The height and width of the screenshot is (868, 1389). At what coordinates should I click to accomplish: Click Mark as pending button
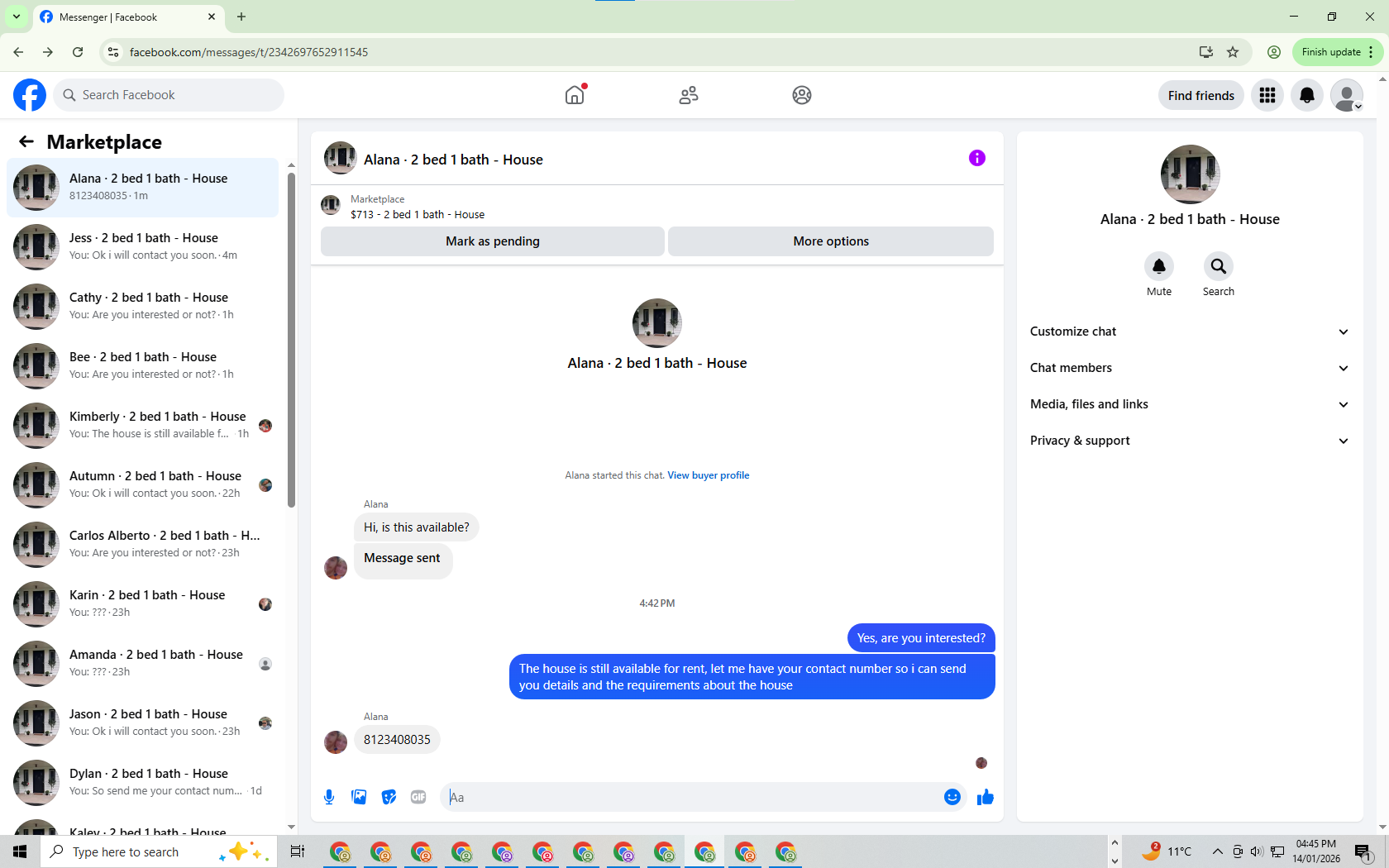point(493,241)
